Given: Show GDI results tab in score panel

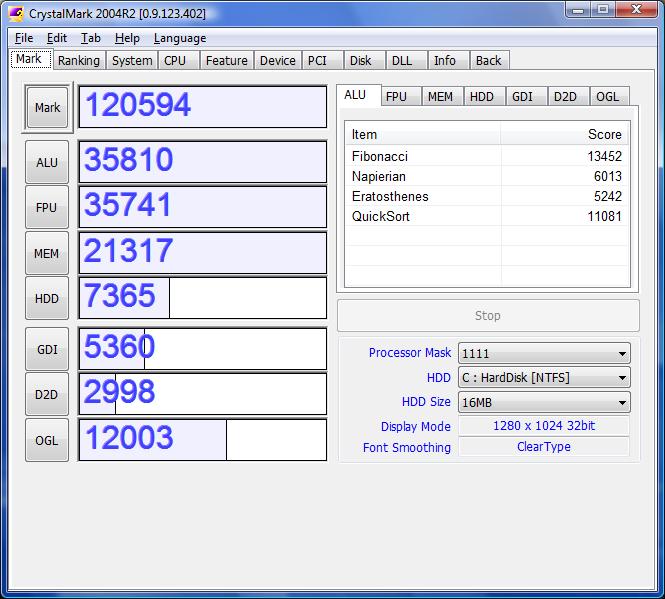Looking at the screenshot, I should (526, 97).
